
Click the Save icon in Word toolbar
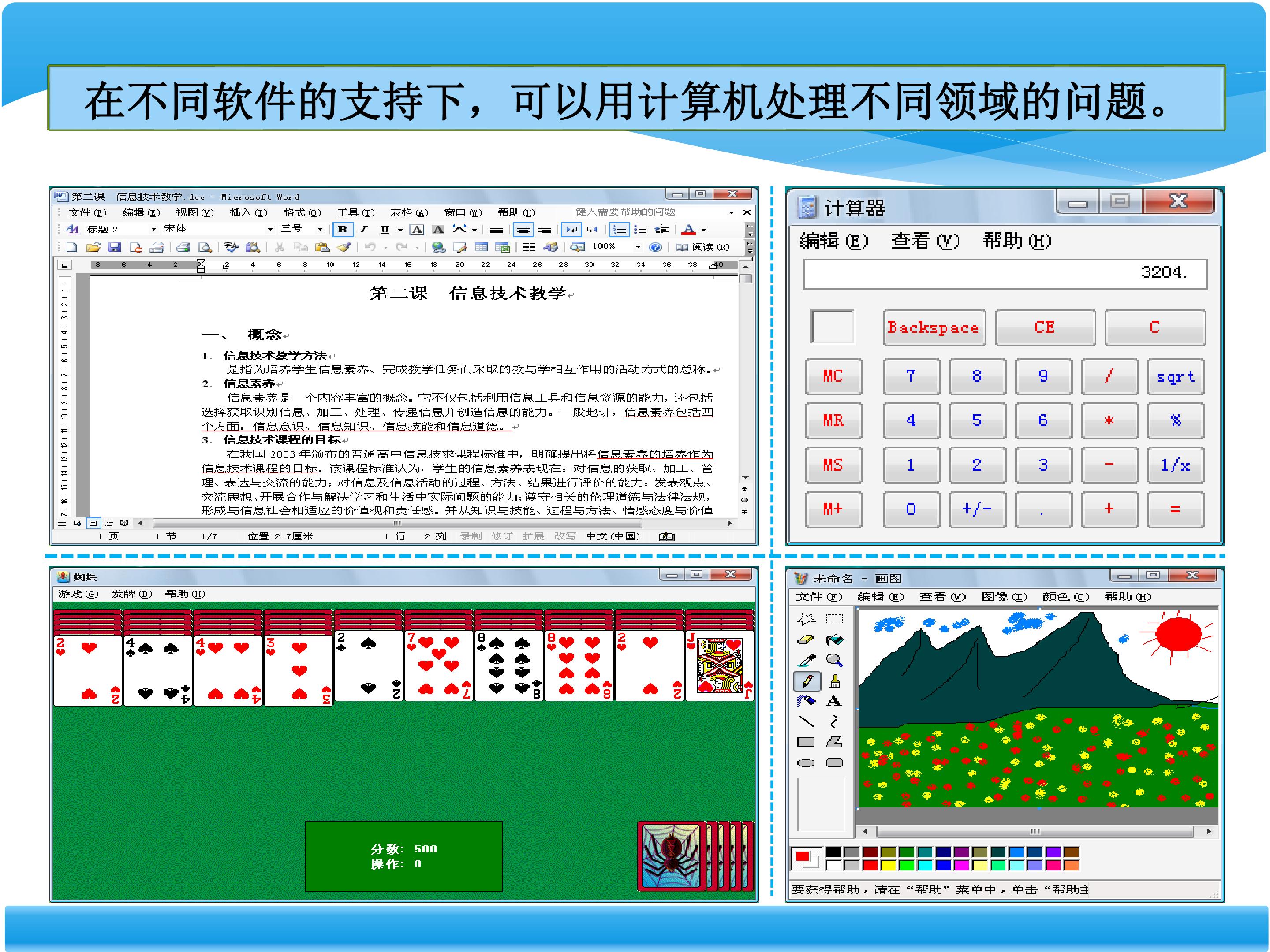[x=114, y=247]
